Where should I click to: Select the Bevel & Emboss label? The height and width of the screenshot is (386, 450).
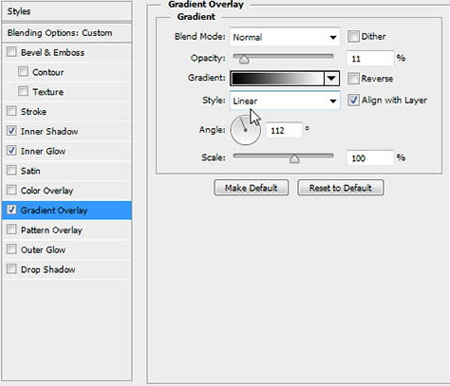click(x=53, y=52)
